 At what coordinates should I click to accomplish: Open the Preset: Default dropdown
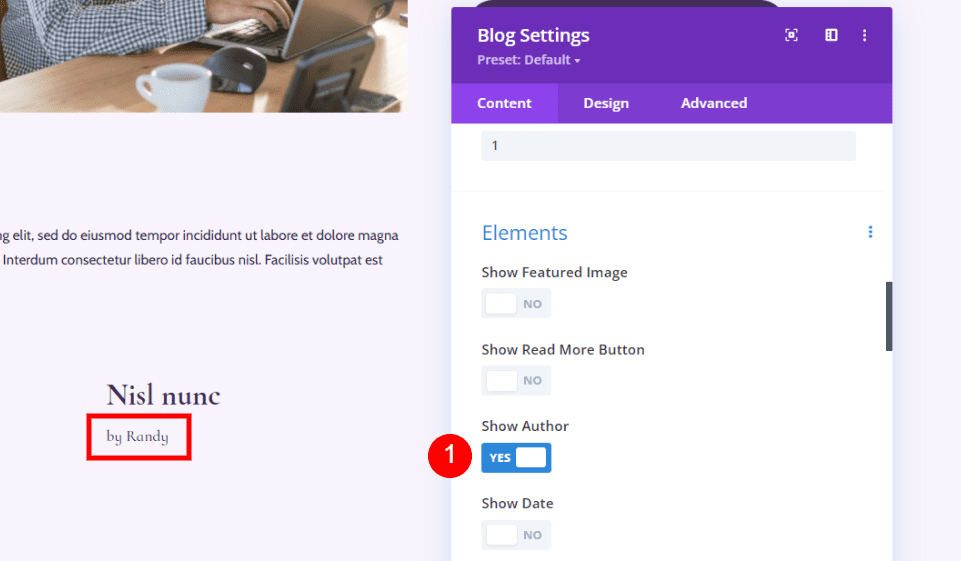tap(529, 60)
